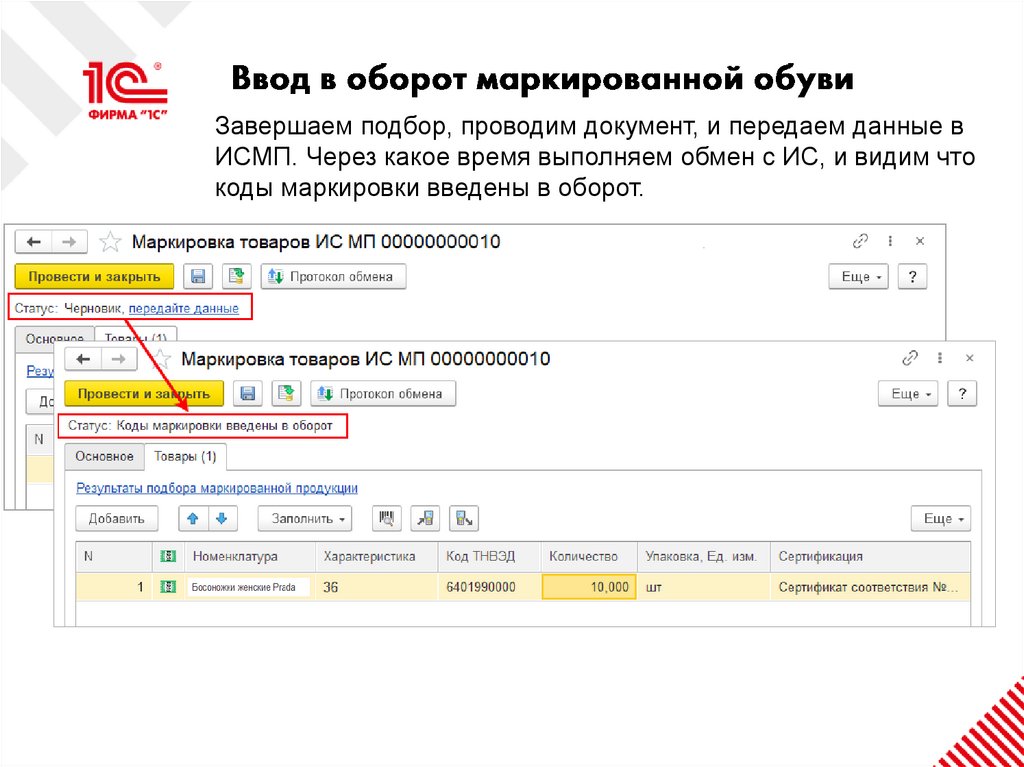This screenshot has width=1024, height=767.
Task: Click Упаковка, Ед. изм. column header
Action: coord(704,557)
